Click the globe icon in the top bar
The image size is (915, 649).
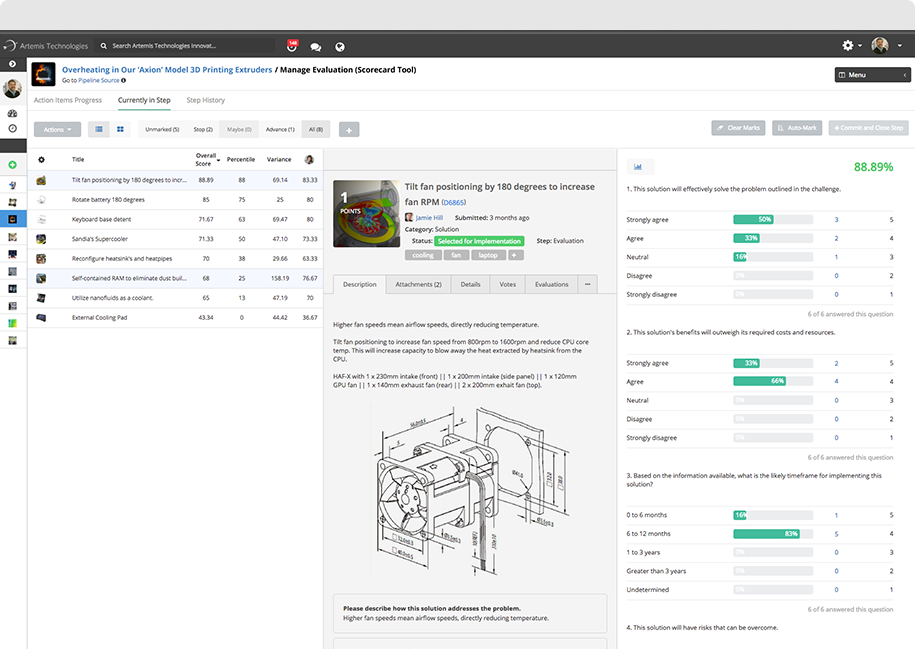coord(340,46)
